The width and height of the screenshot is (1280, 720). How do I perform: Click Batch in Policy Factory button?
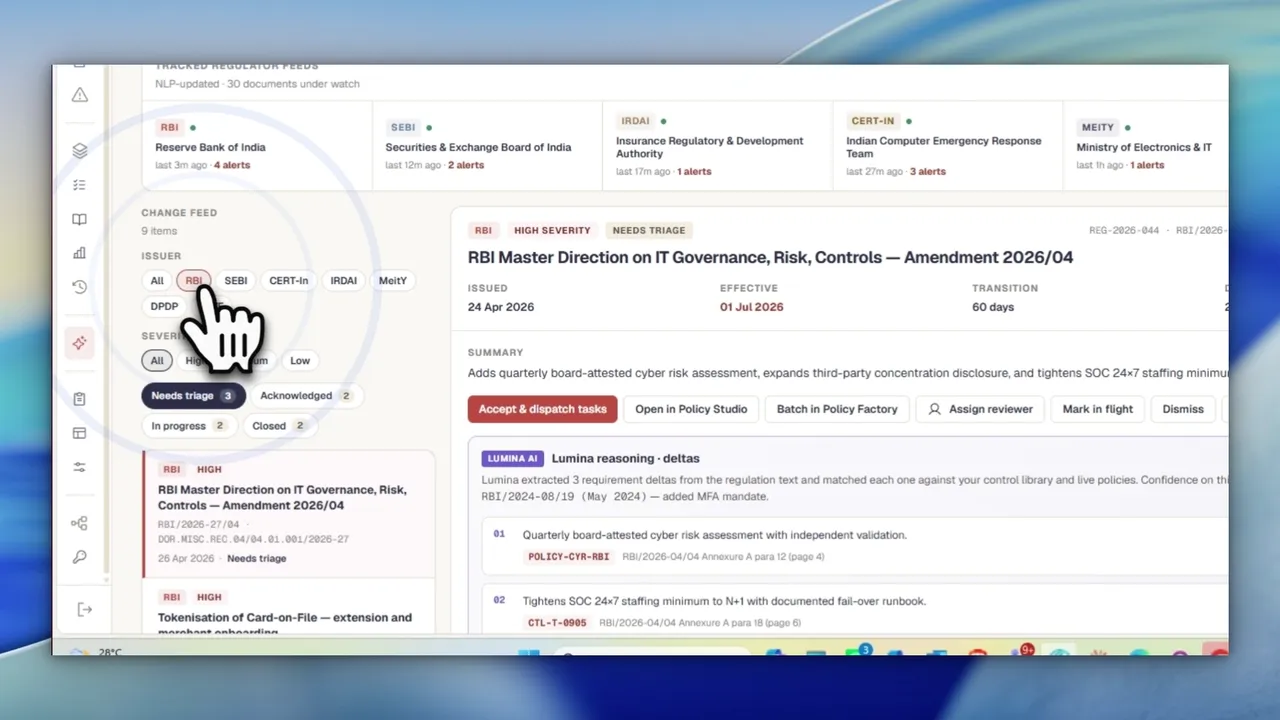[x=837, y=409]
